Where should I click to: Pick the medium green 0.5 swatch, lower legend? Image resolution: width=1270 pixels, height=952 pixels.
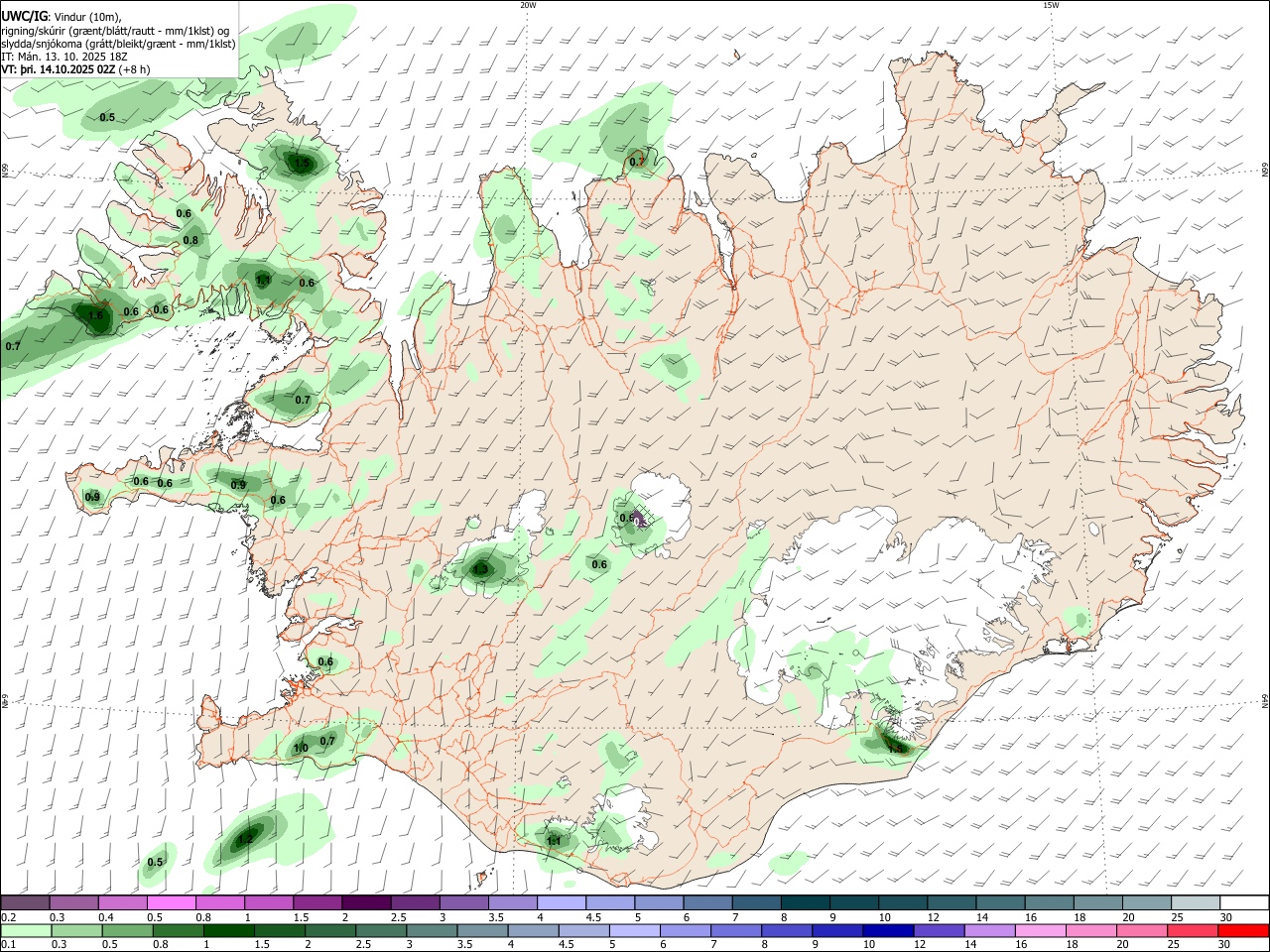point(128,930)
